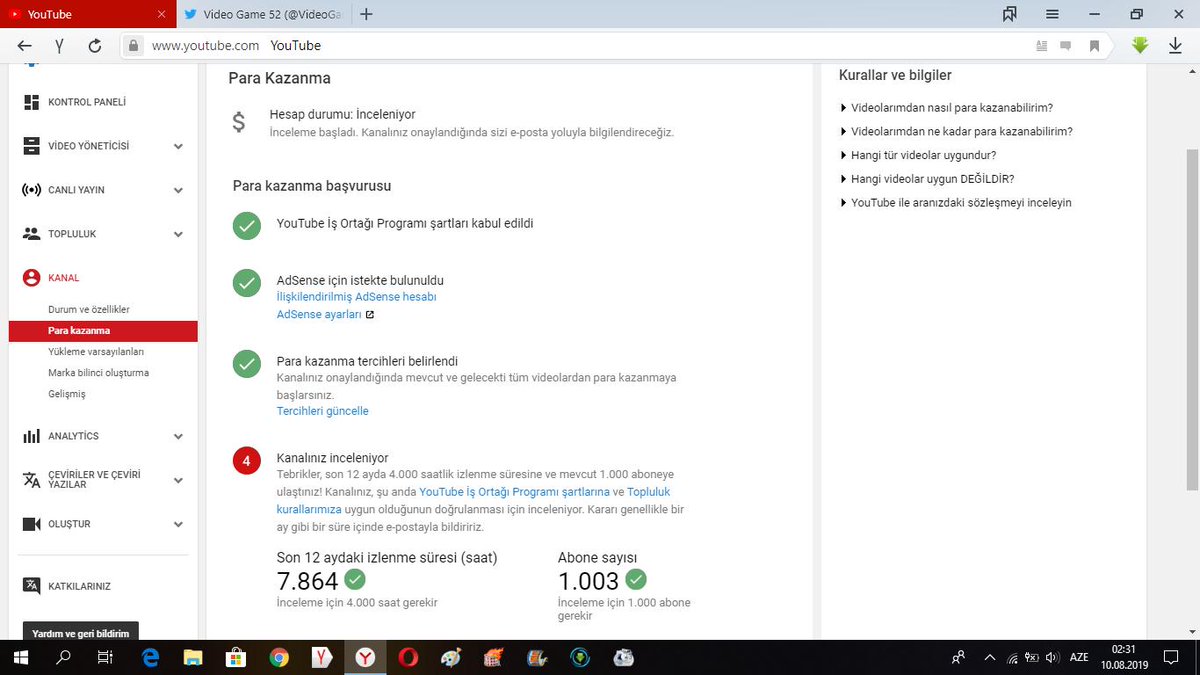Reload the YouTube page
This screenshot has height=675, width=1200.
point(95,45)
